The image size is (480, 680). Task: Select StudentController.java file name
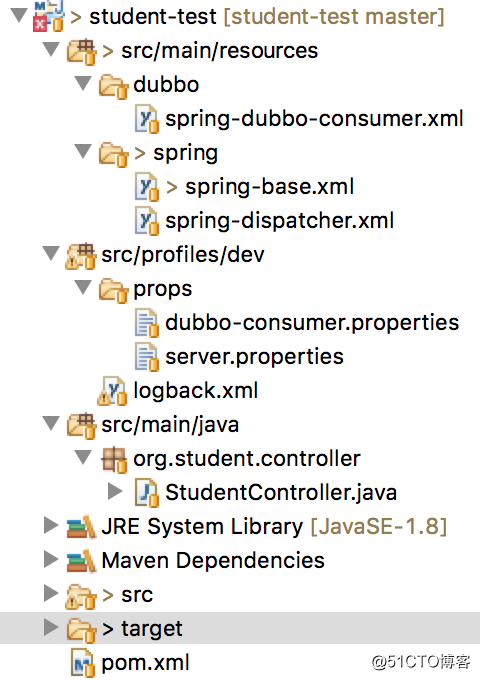[281, 493]
